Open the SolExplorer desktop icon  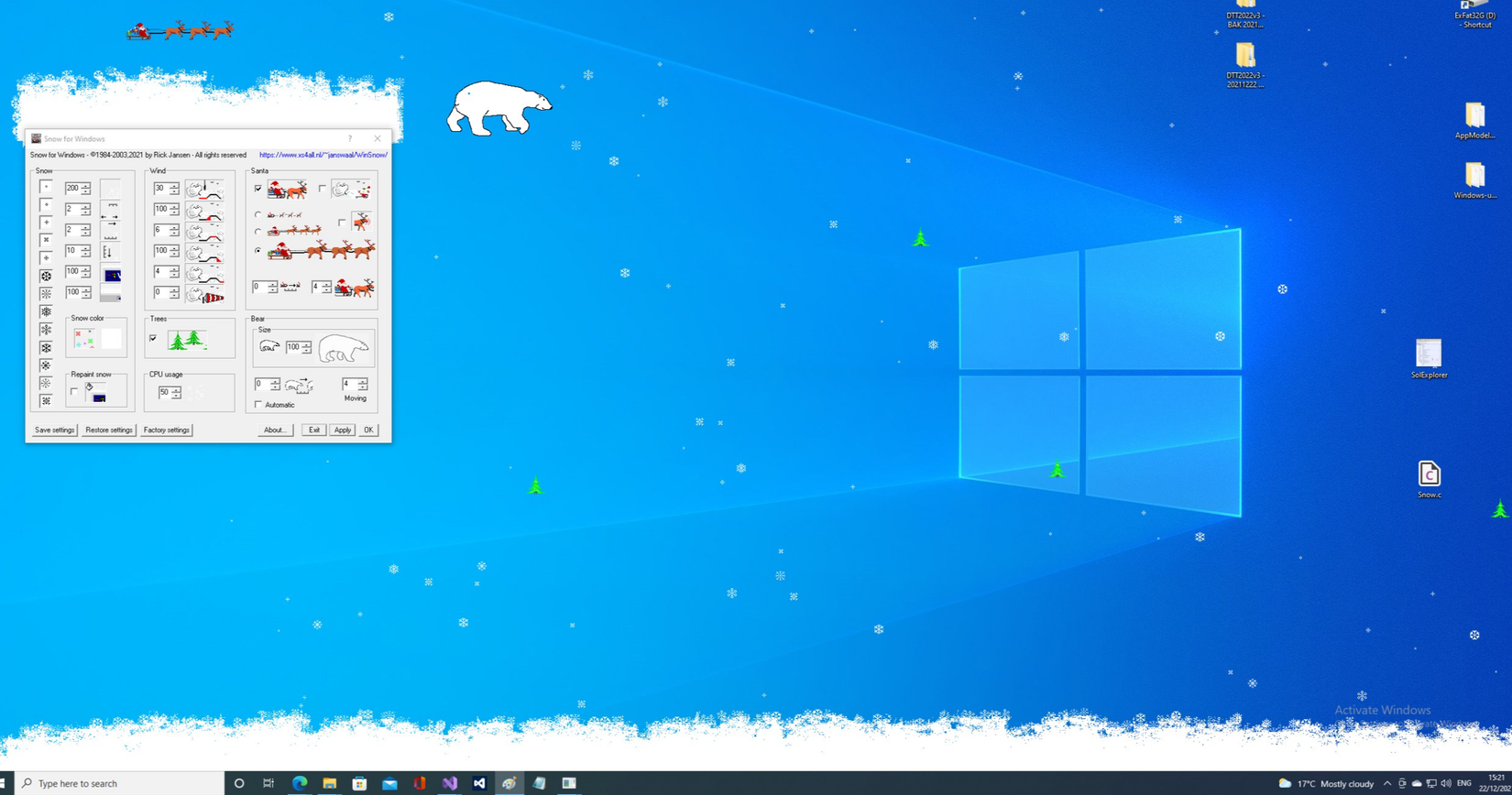tap(1428, 354)
